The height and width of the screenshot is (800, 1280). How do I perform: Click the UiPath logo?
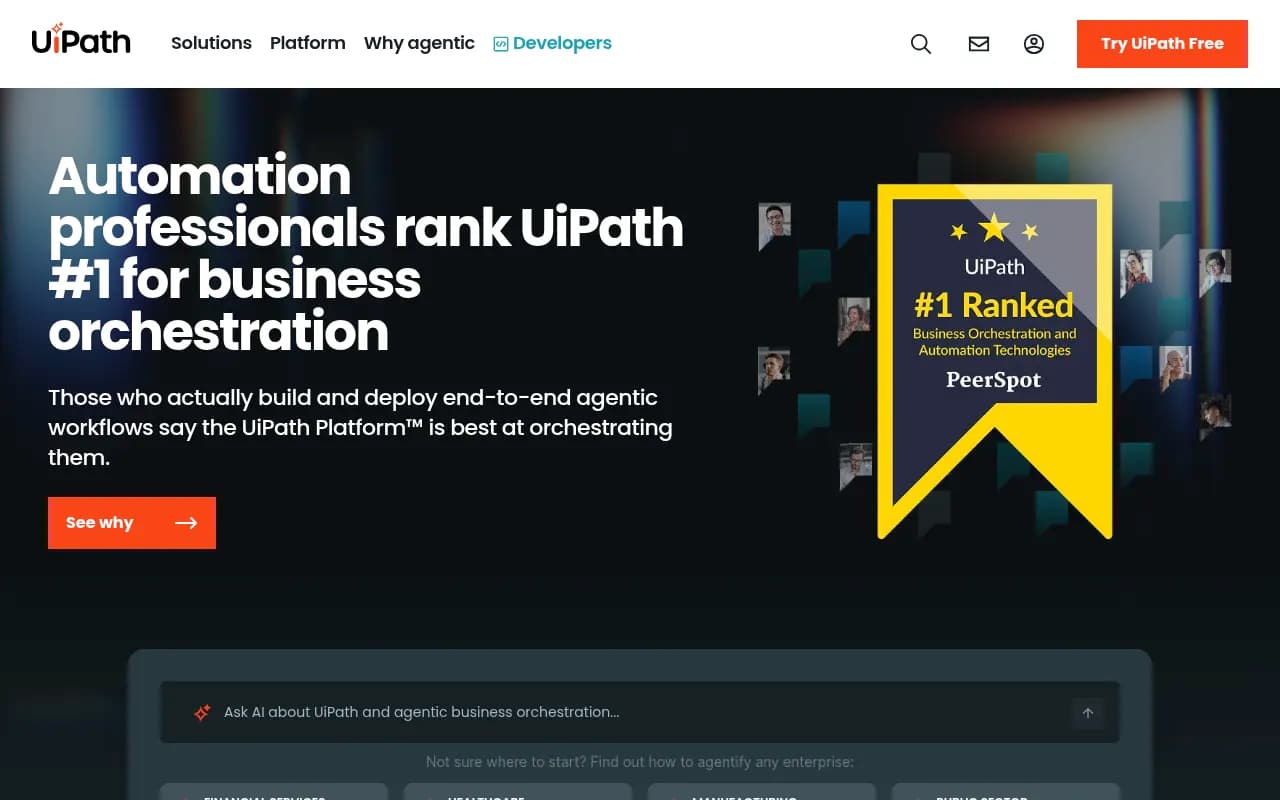(x=80, y=40)
